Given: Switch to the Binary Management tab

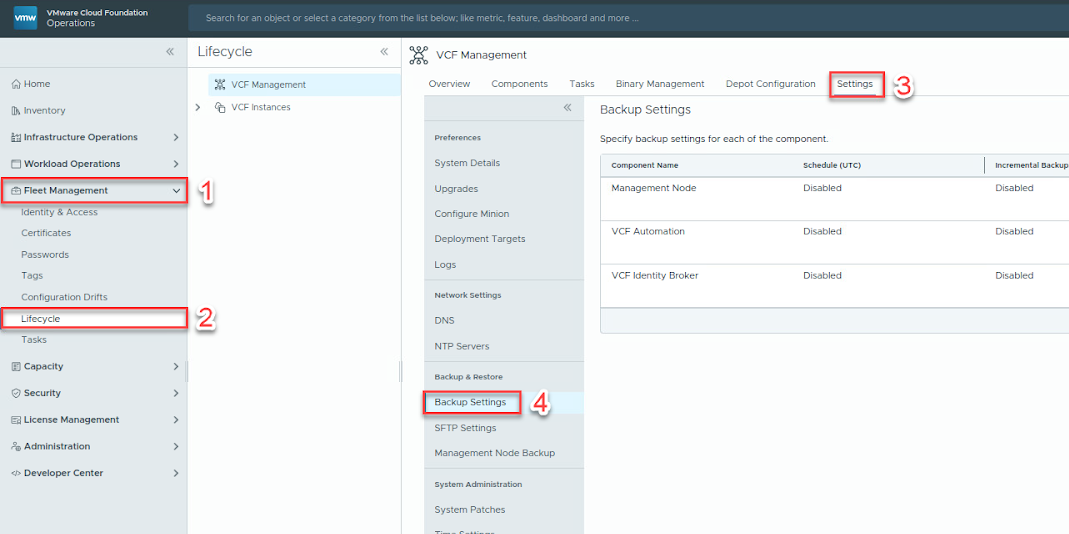Looking at the screenshot, I should (x=660, y=84).
